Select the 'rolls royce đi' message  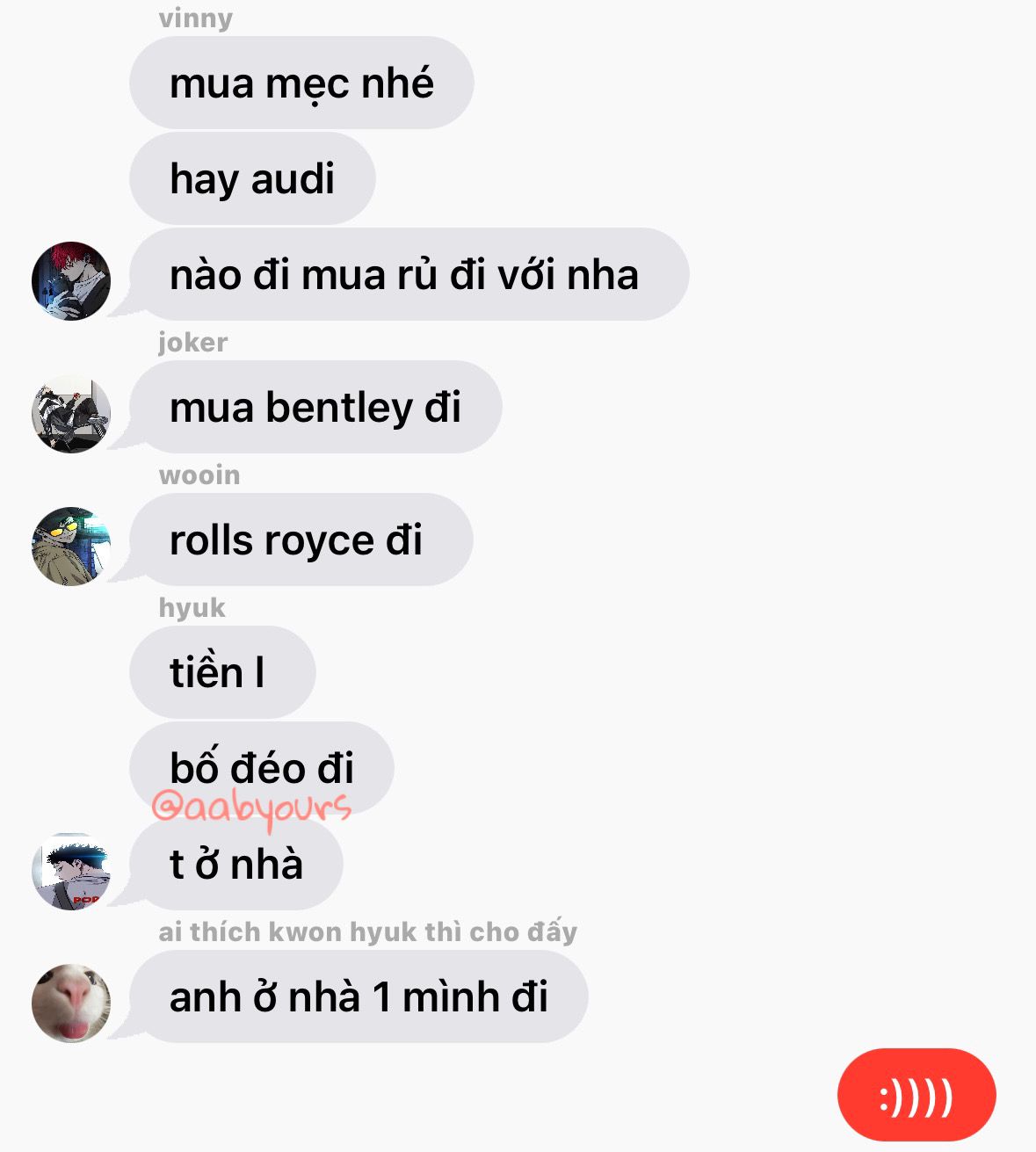[301, 540]
